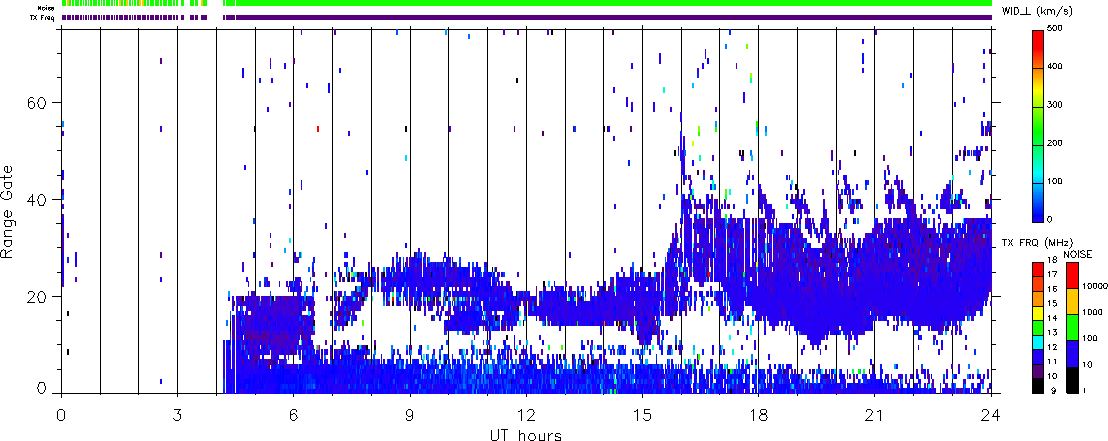Click the '1000' label on NOISE legend
This screenshot has height=441, width=1108.
1092,312
